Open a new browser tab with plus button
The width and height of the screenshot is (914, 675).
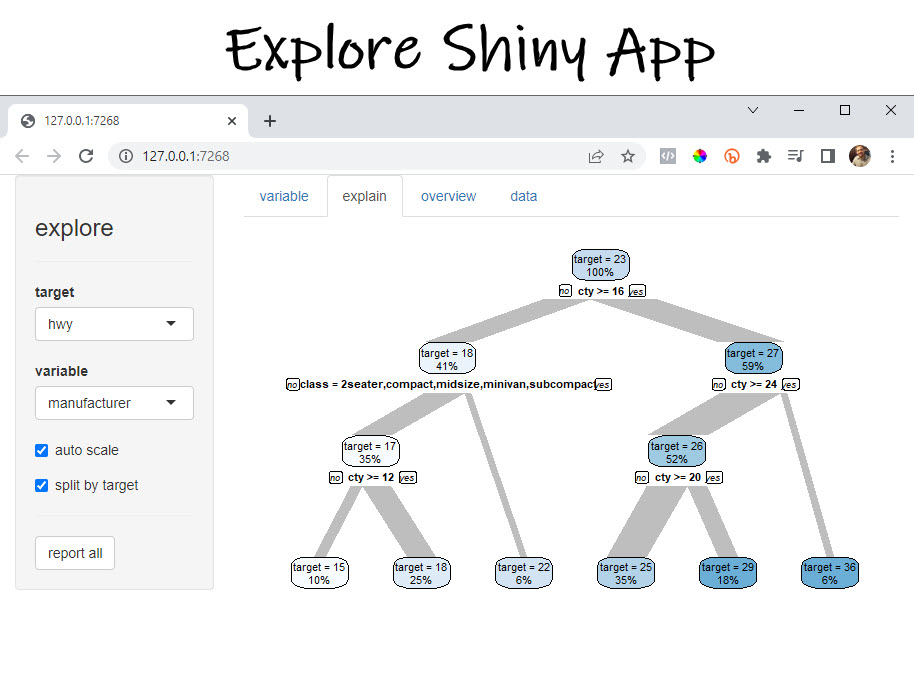[x=268, y=120]
